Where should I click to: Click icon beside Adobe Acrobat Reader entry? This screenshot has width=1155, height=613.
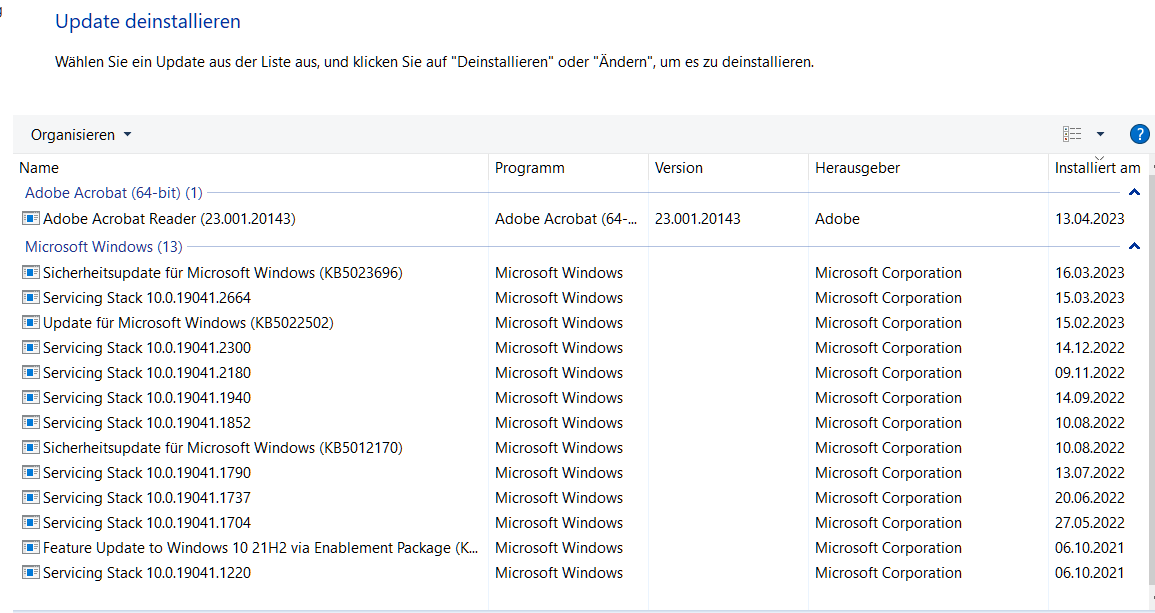[x=31, y=218]
